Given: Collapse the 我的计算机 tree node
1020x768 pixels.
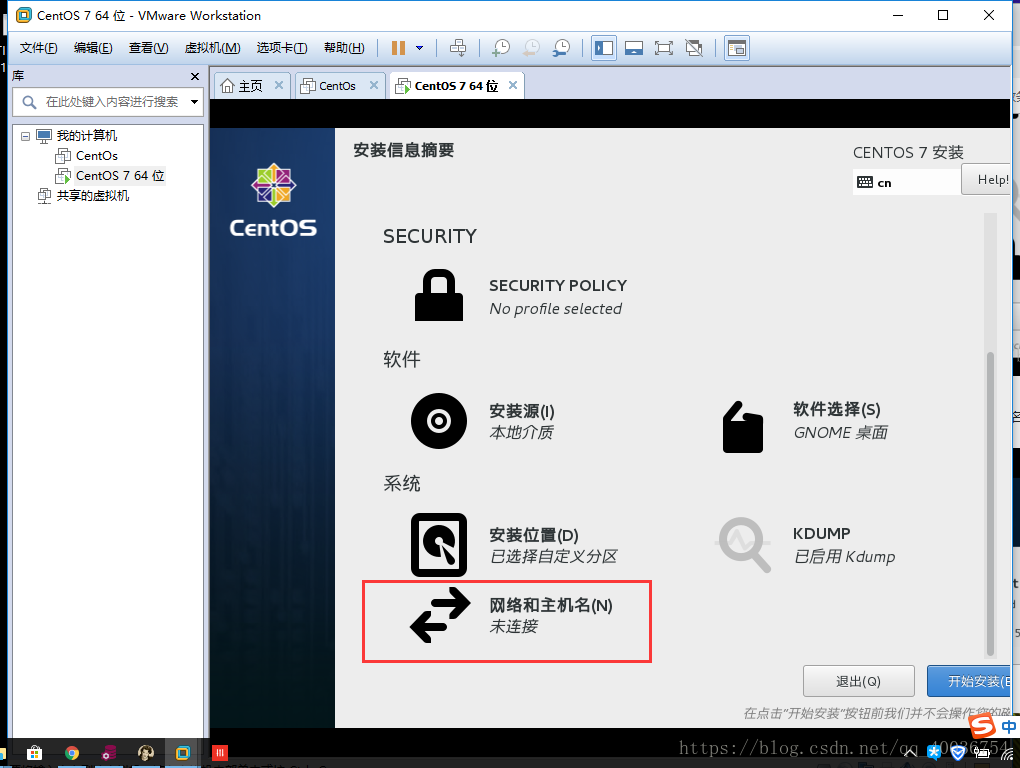Looking at the screenshot, I should click(25, 137).
